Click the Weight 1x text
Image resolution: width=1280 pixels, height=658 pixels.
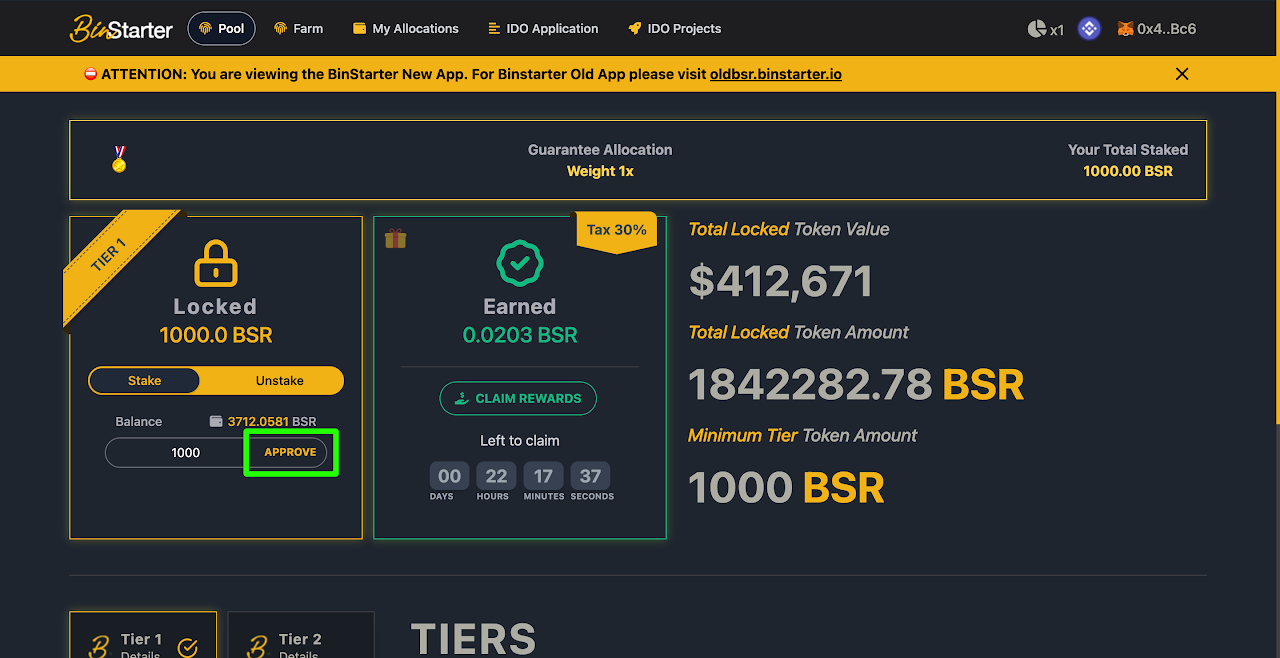(600, 171)
